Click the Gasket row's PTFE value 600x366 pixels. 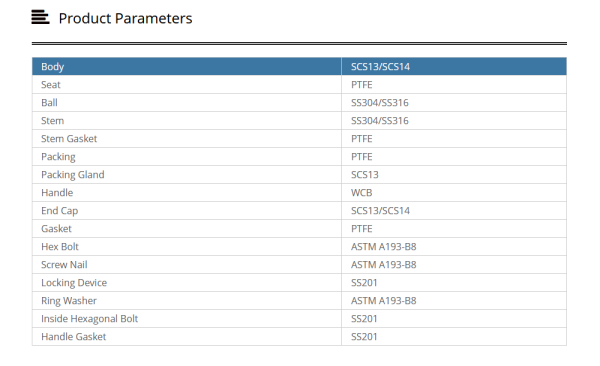[362, 229]
